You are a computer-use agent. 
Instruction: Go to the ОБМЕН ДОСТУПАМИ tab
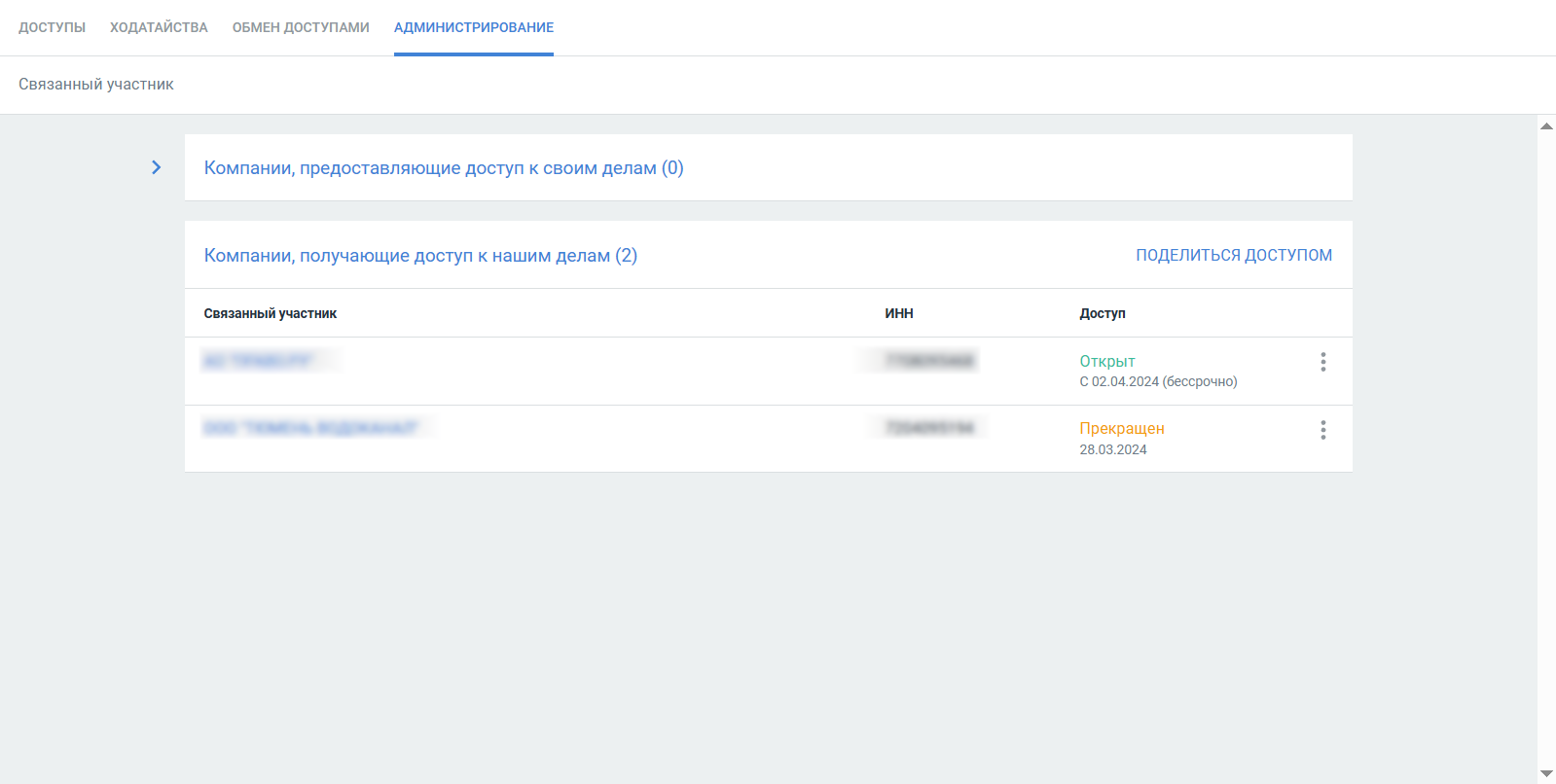click(301, 27)
